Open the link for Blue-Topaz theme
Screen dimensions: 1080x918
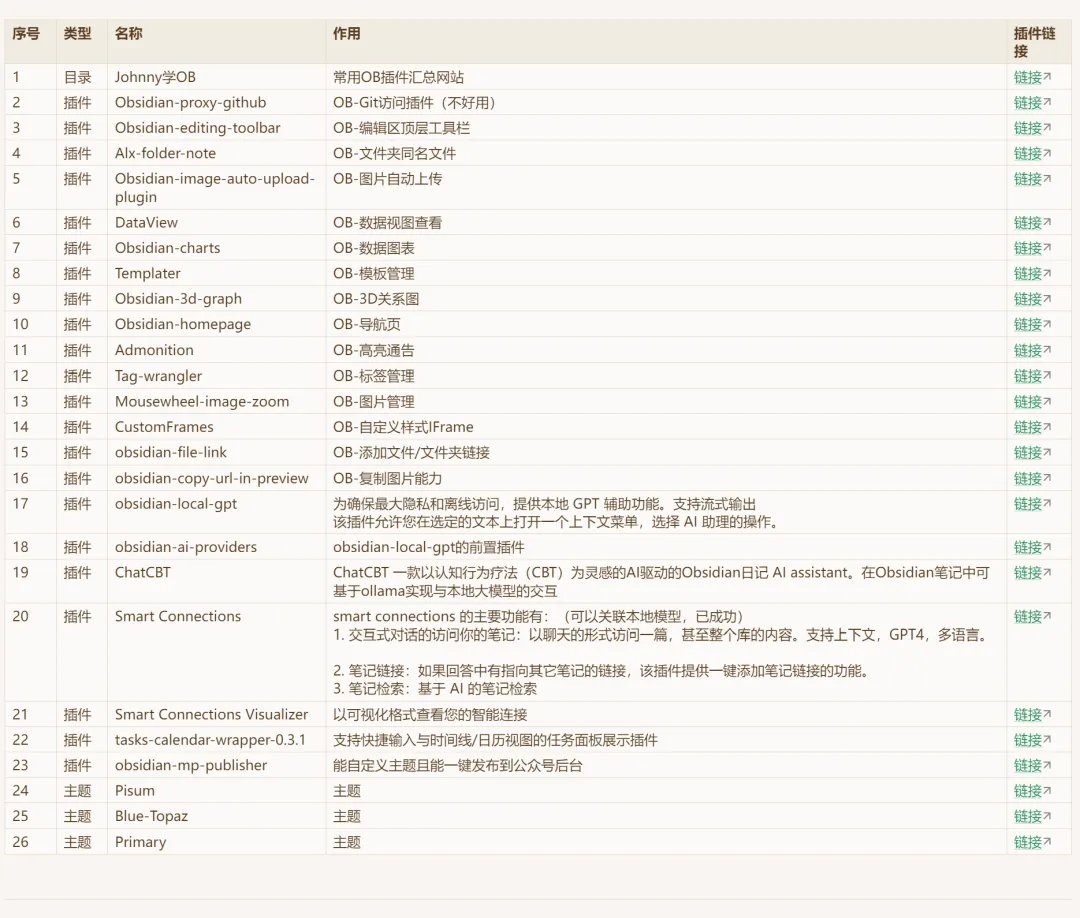[x=1032, y=817]
